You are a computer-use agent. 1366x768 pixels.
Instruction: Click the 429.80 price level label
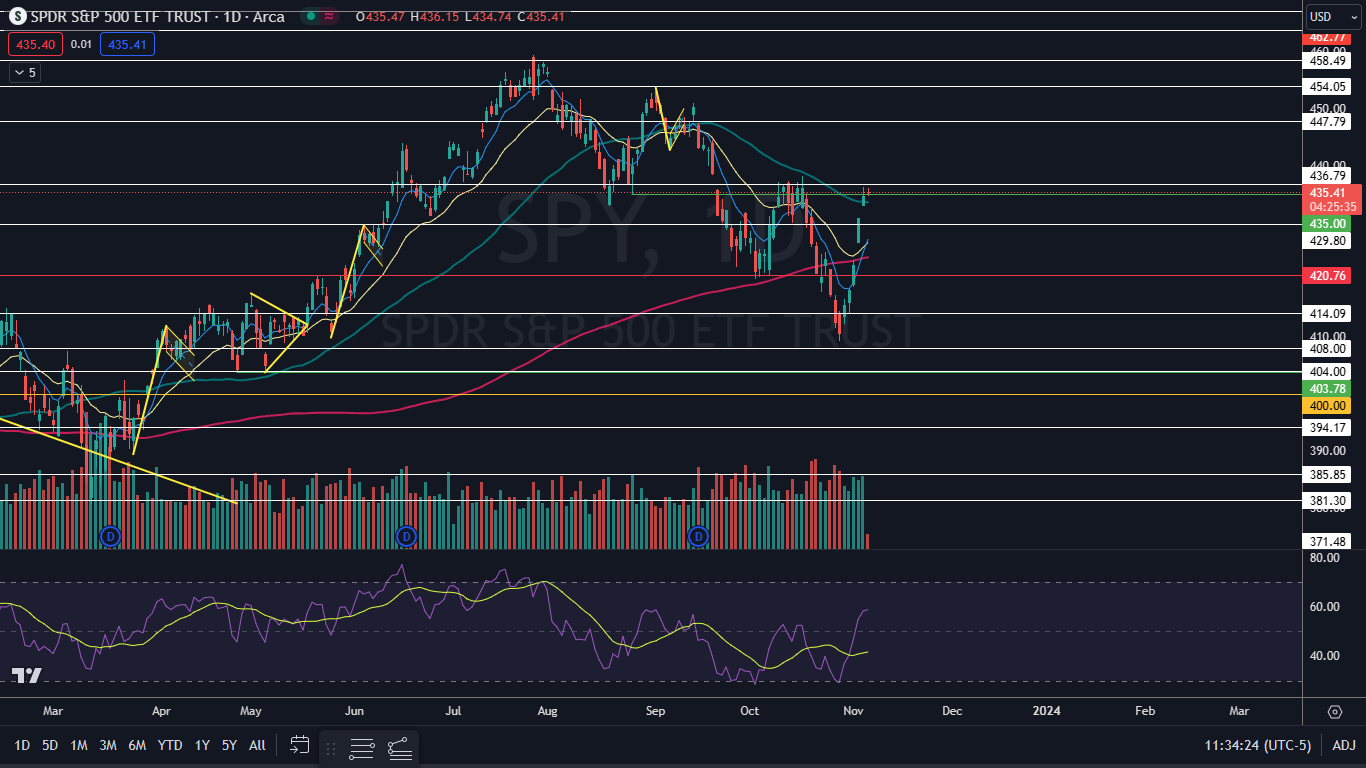coord(1329,241)
